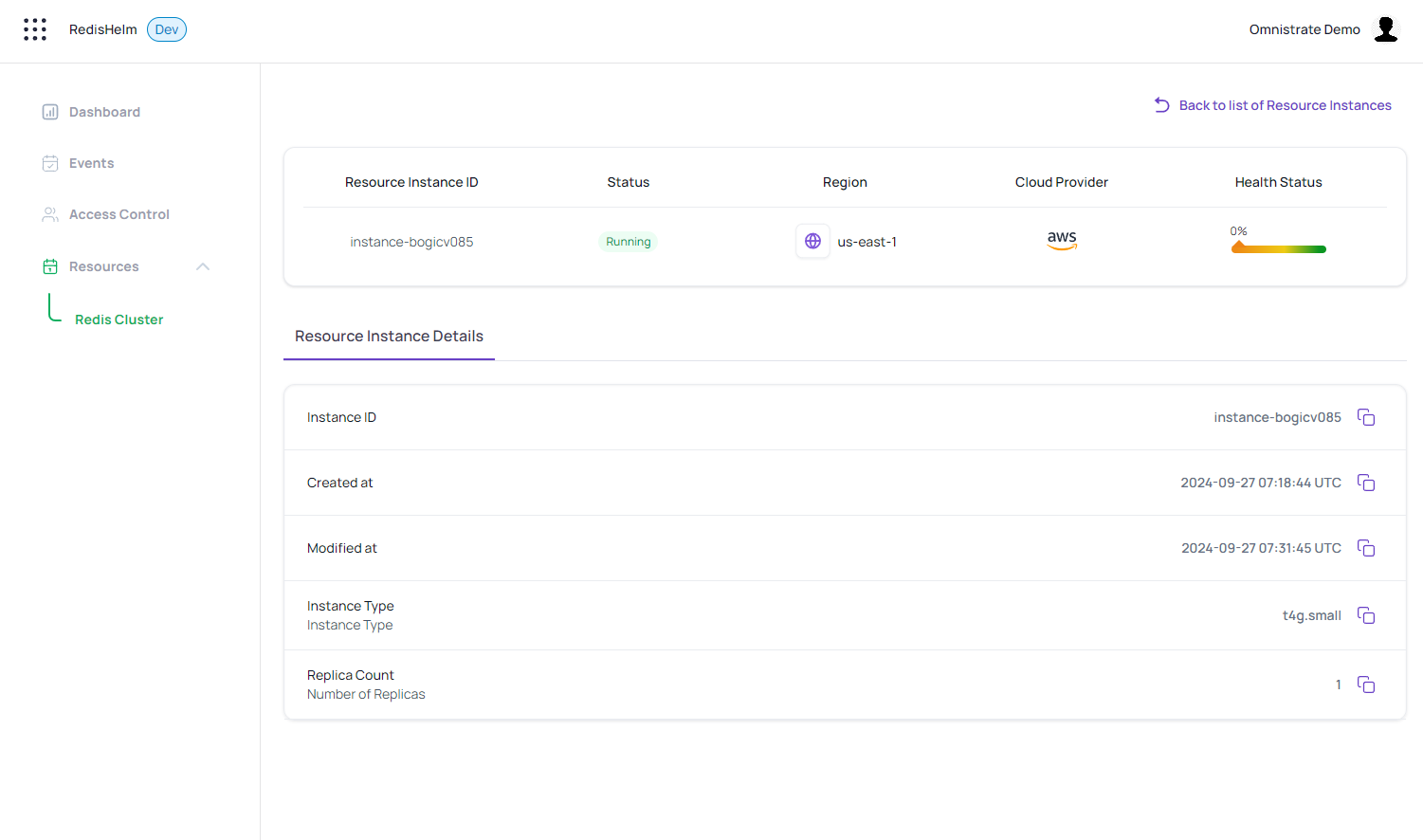Screen dimensions: 1423x840
Task: Switch to Resource Instance Details tab
Action: coord(389,337)
